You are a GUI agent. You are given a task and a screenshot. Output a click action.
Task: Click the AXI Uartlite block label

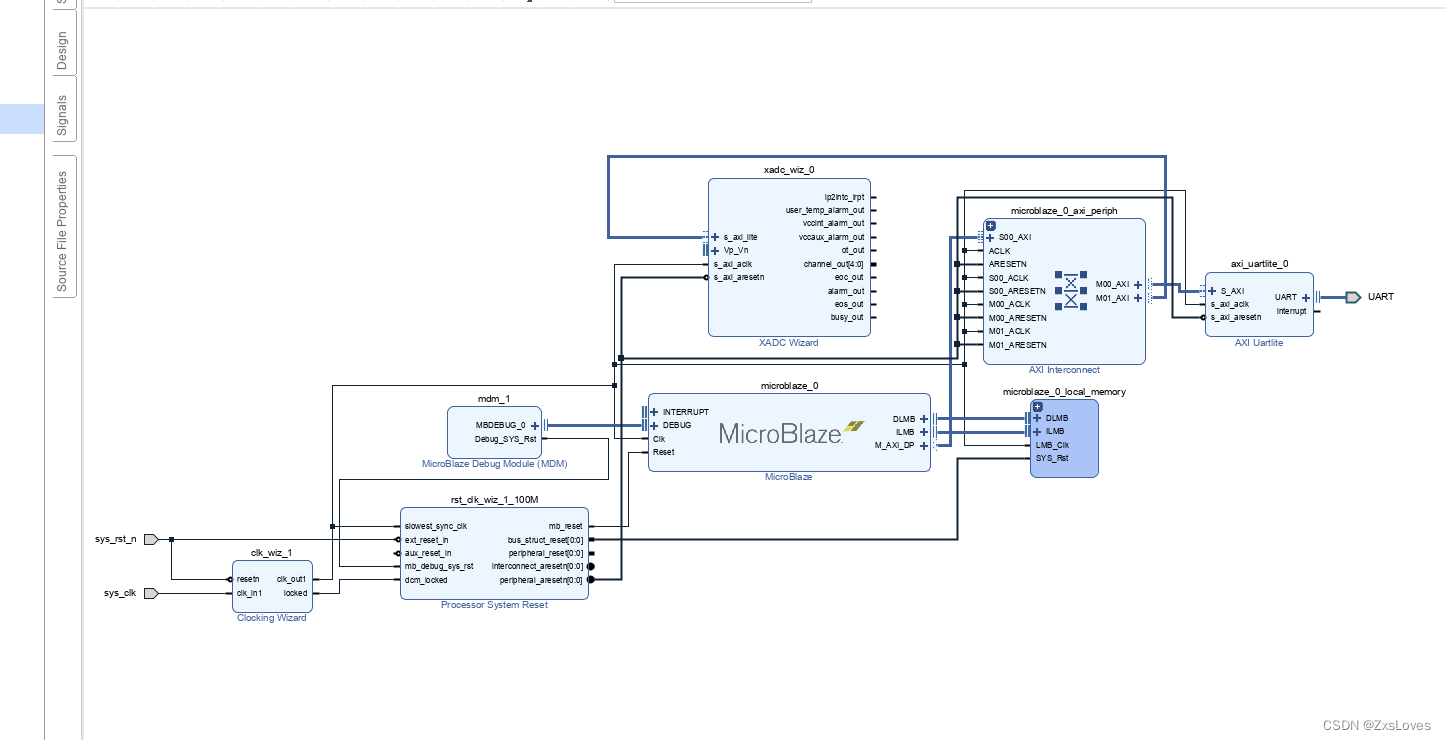coord(1258,342)
